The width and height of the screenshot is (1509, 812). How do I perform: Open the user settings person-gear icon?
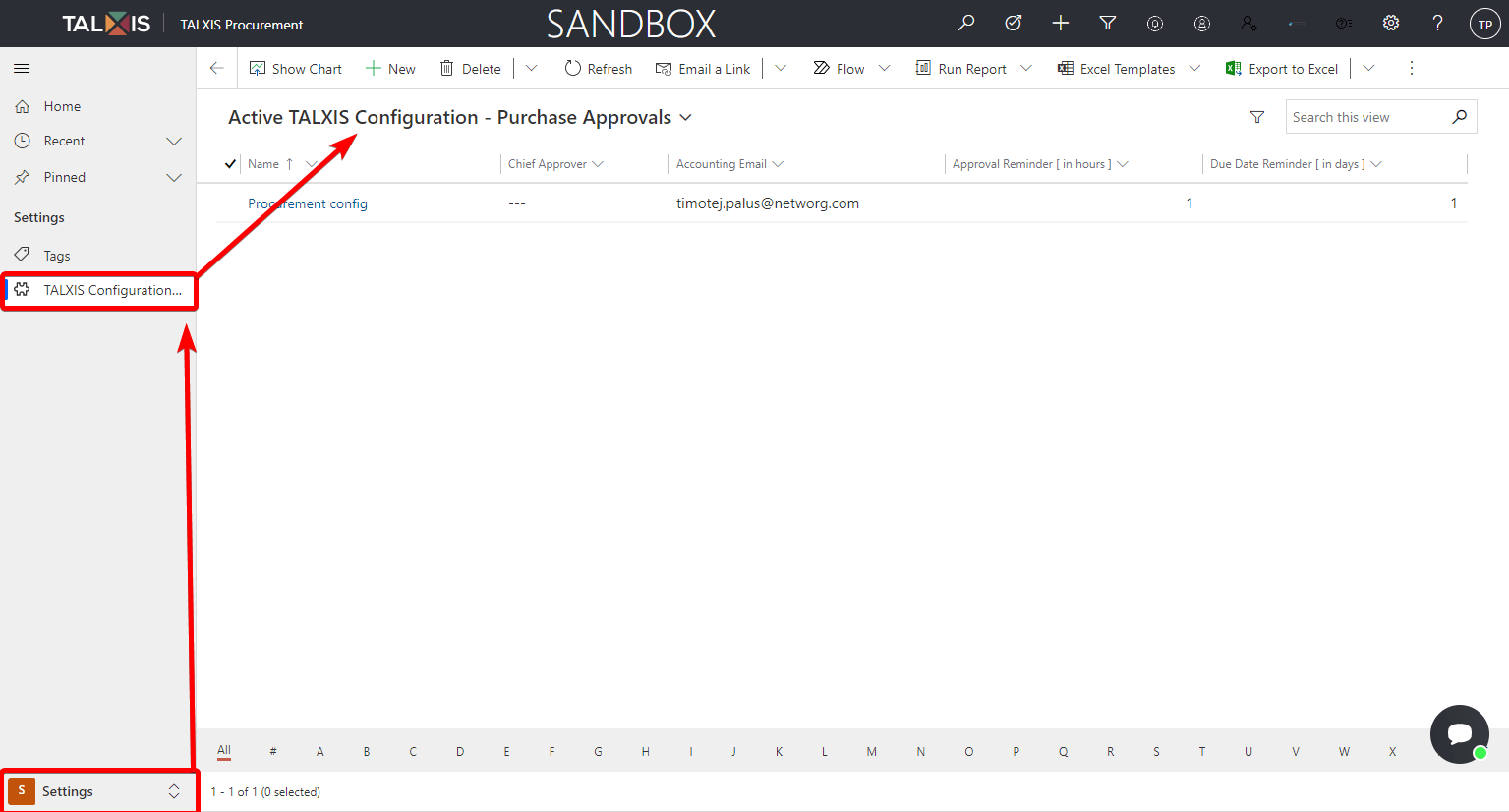point(1249,23)
